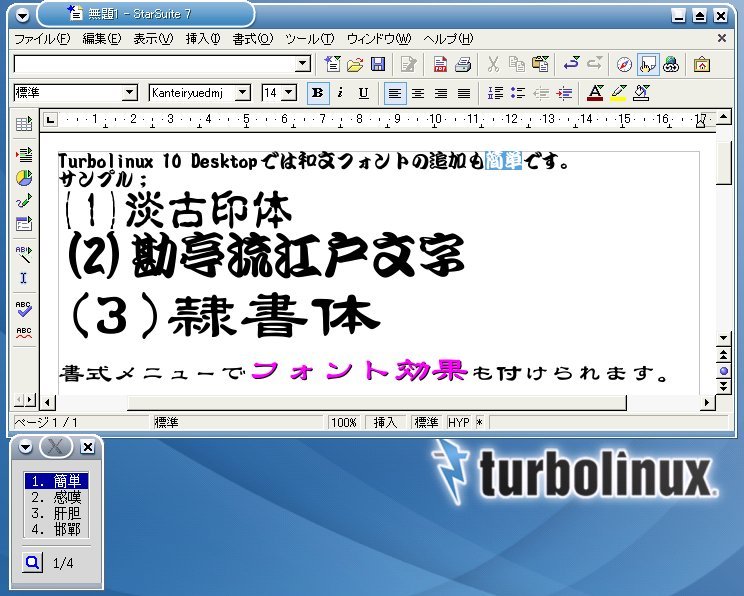Screen dimensions: 744x596
Task: Toggle numbered list
Action: point(495,93)
